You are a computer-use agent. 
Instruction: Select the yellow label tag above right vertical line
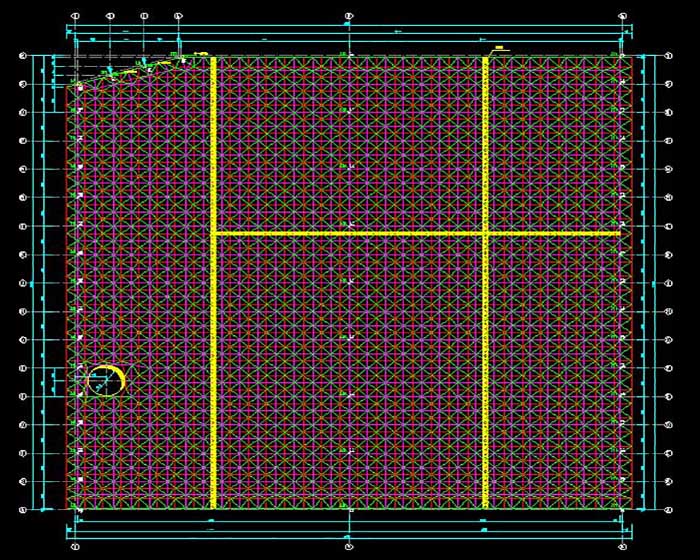tap(497, 48)
